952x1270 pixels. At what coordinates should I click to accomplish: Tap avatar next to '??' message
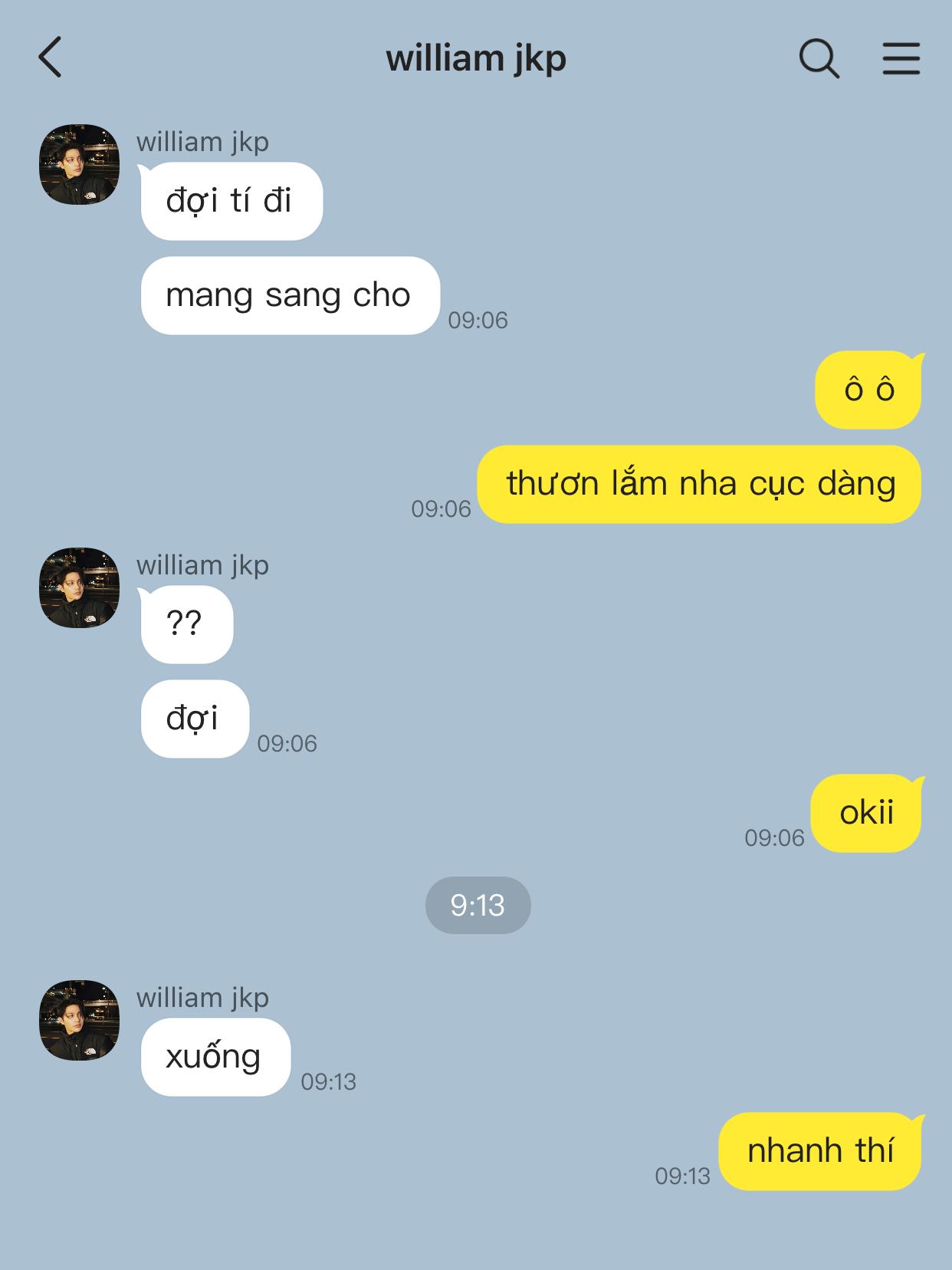[79, 587]
